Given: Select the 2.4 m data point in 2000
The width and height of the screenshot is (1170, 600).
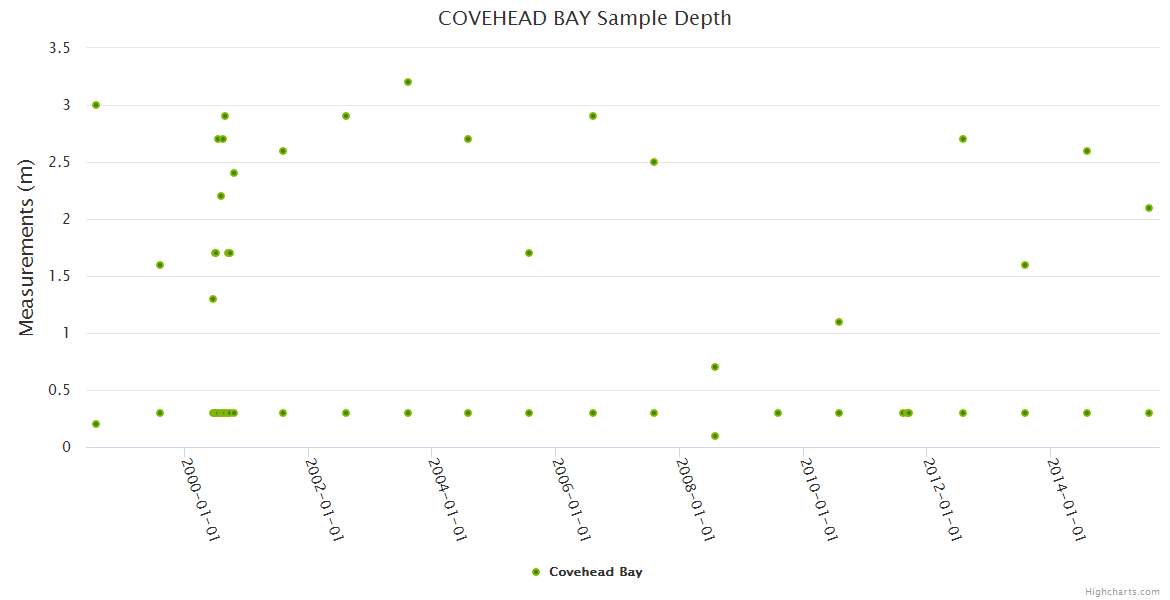Looking at the screenshot, I should (x=234, y=173).
